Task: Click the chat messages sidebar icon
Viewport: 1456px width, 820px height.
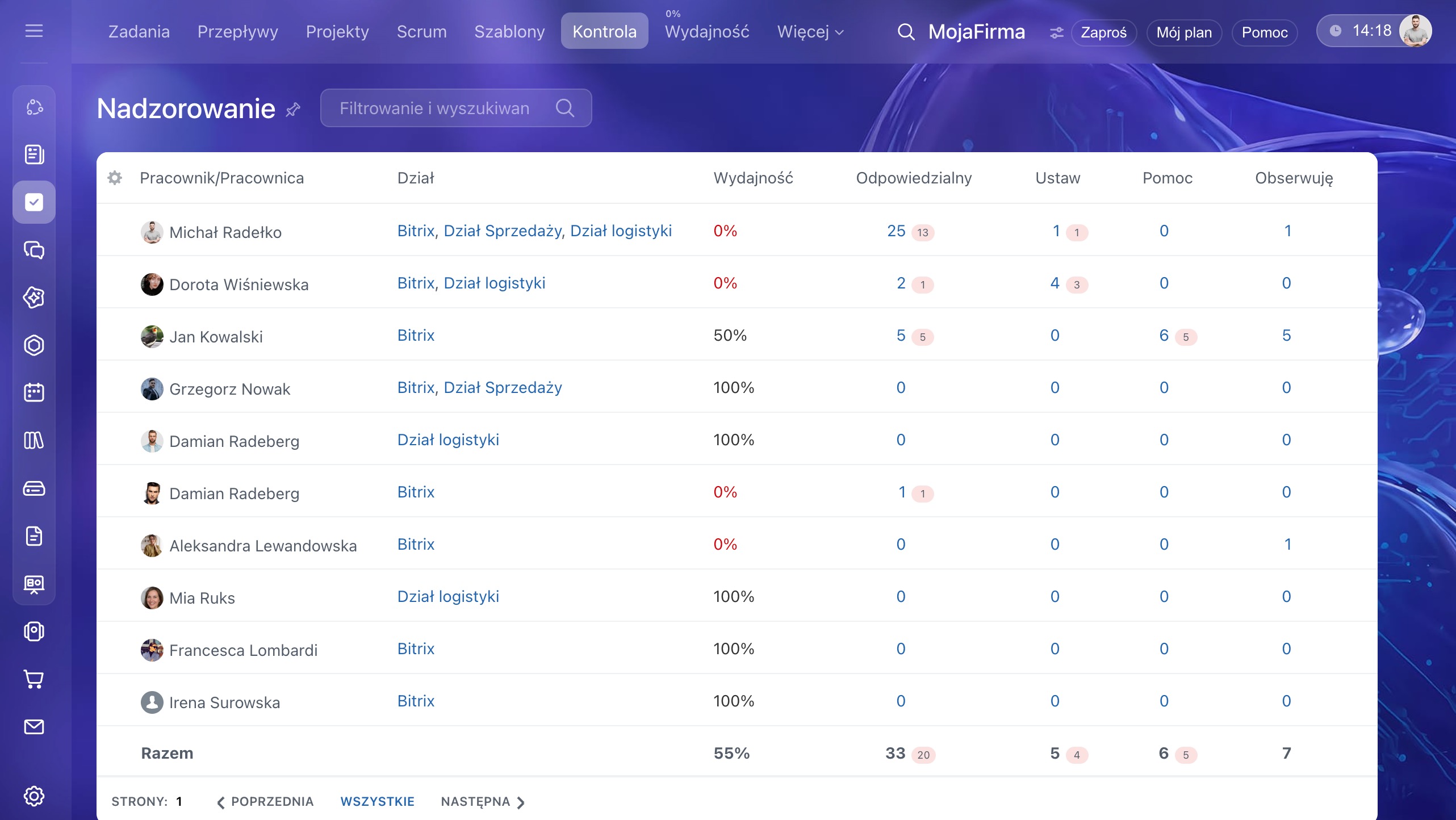Action: coord(34,250)
